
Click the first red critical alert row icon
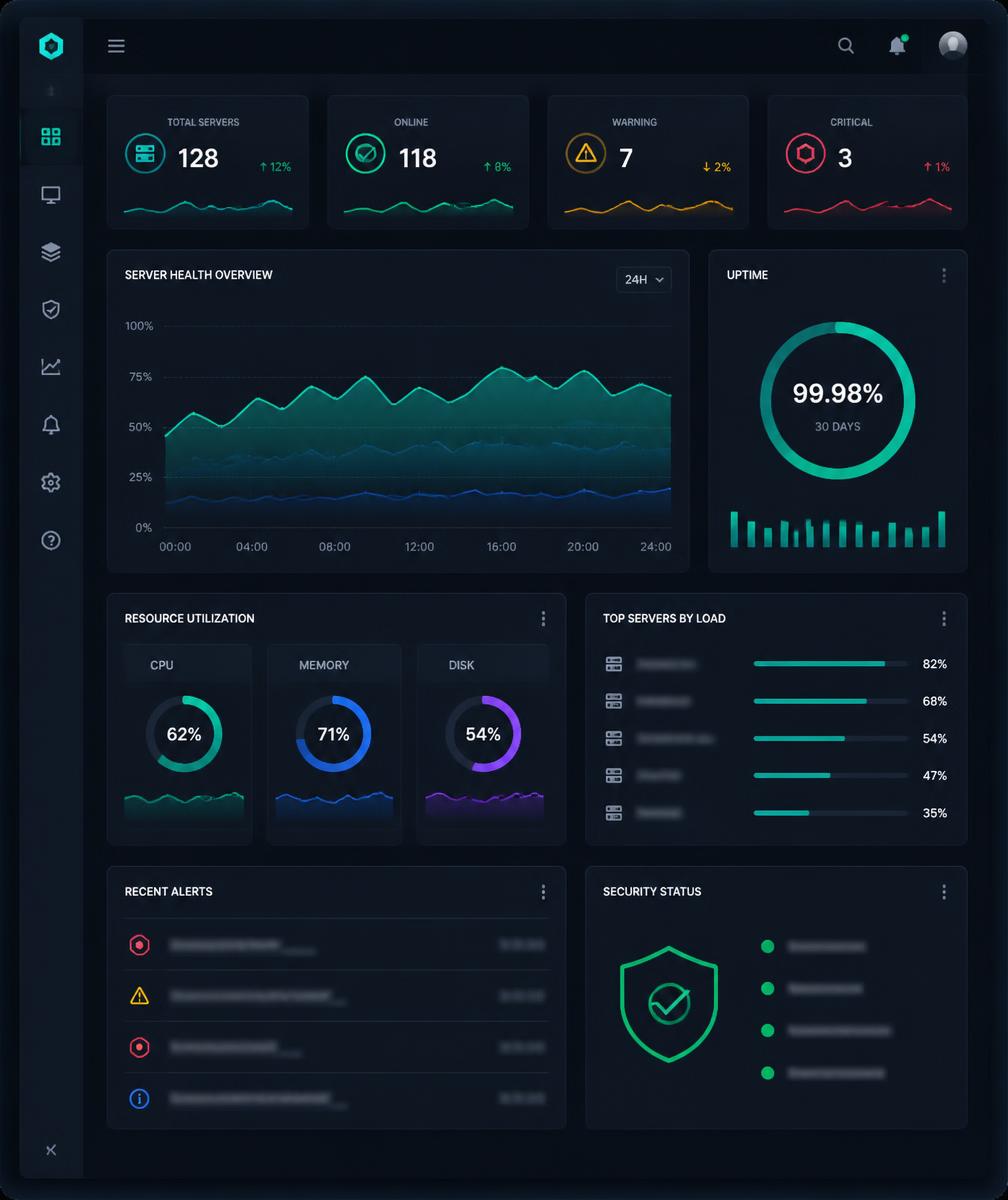[x=140, y=944]
